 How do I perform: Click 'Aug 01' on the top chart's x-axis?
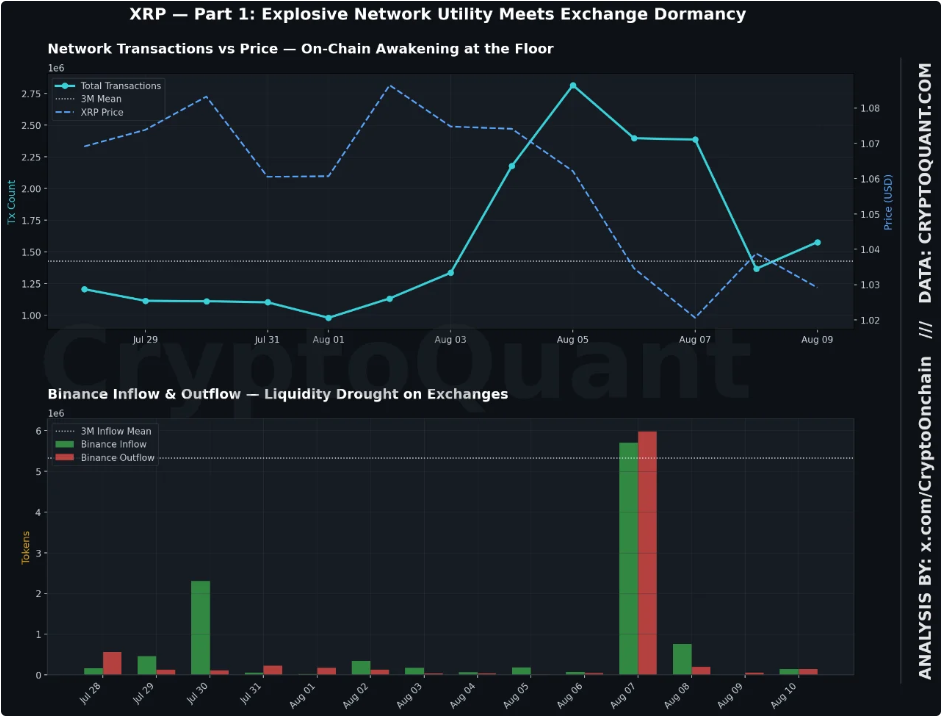click(329, 340)
